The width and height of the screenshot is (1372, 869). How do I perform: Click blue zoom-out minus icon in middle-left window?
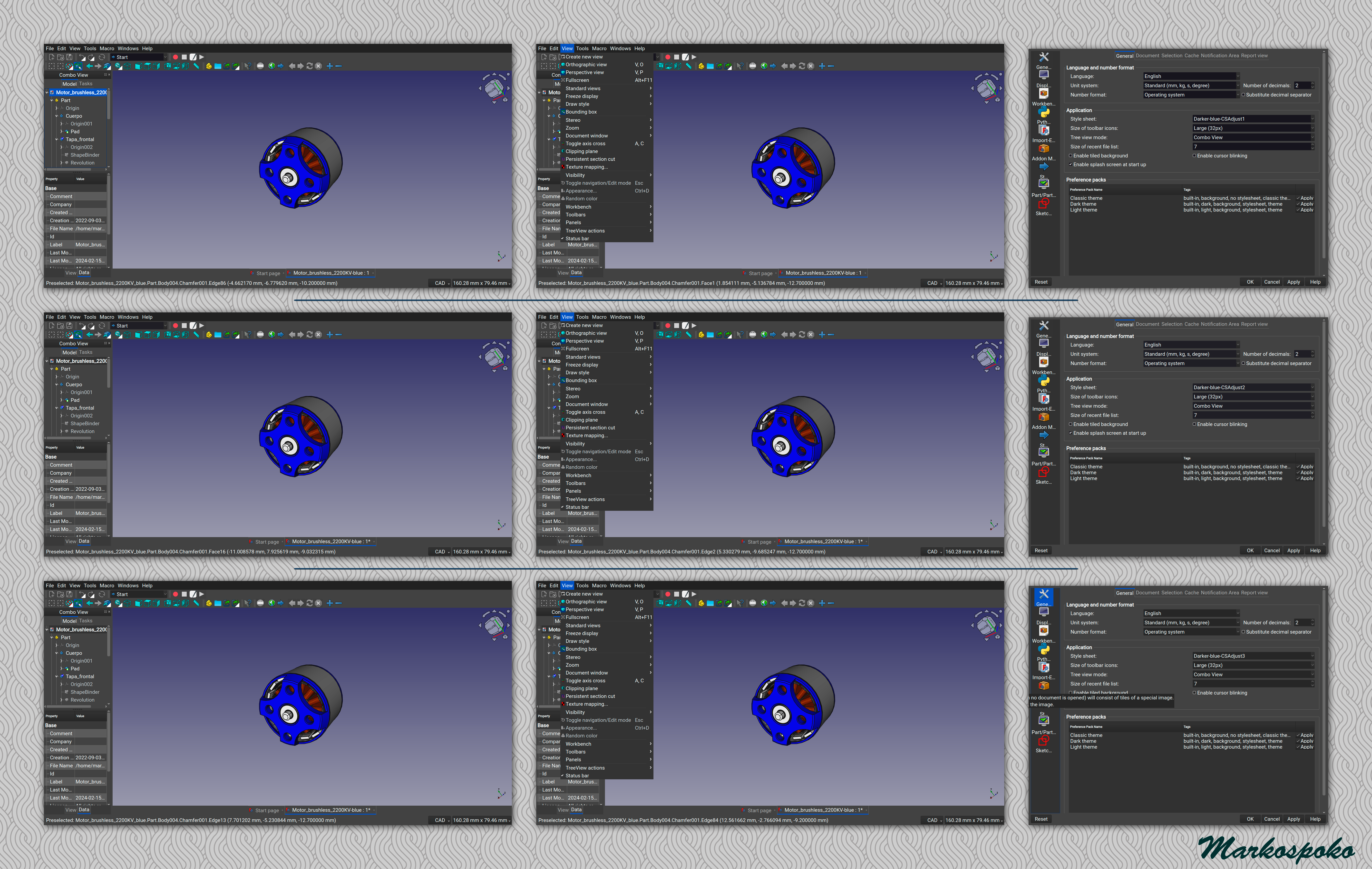[339, 335]
